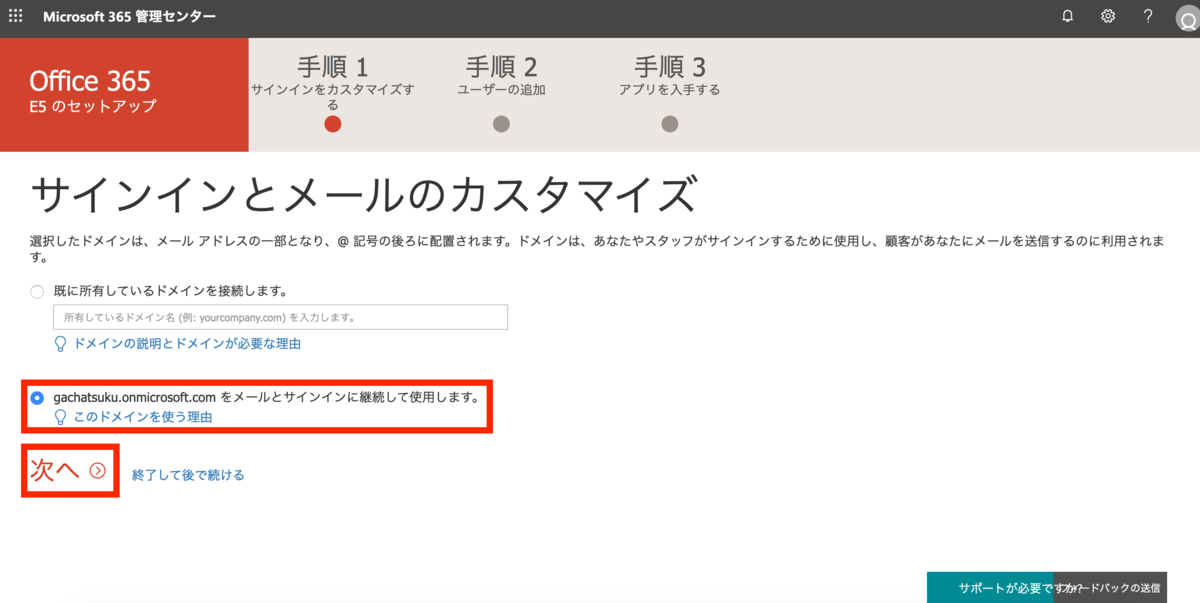Image resolution: width=1200 pixels, height=603 pixels.
Task: Click the 次へ button
Action: pos(68,470)
